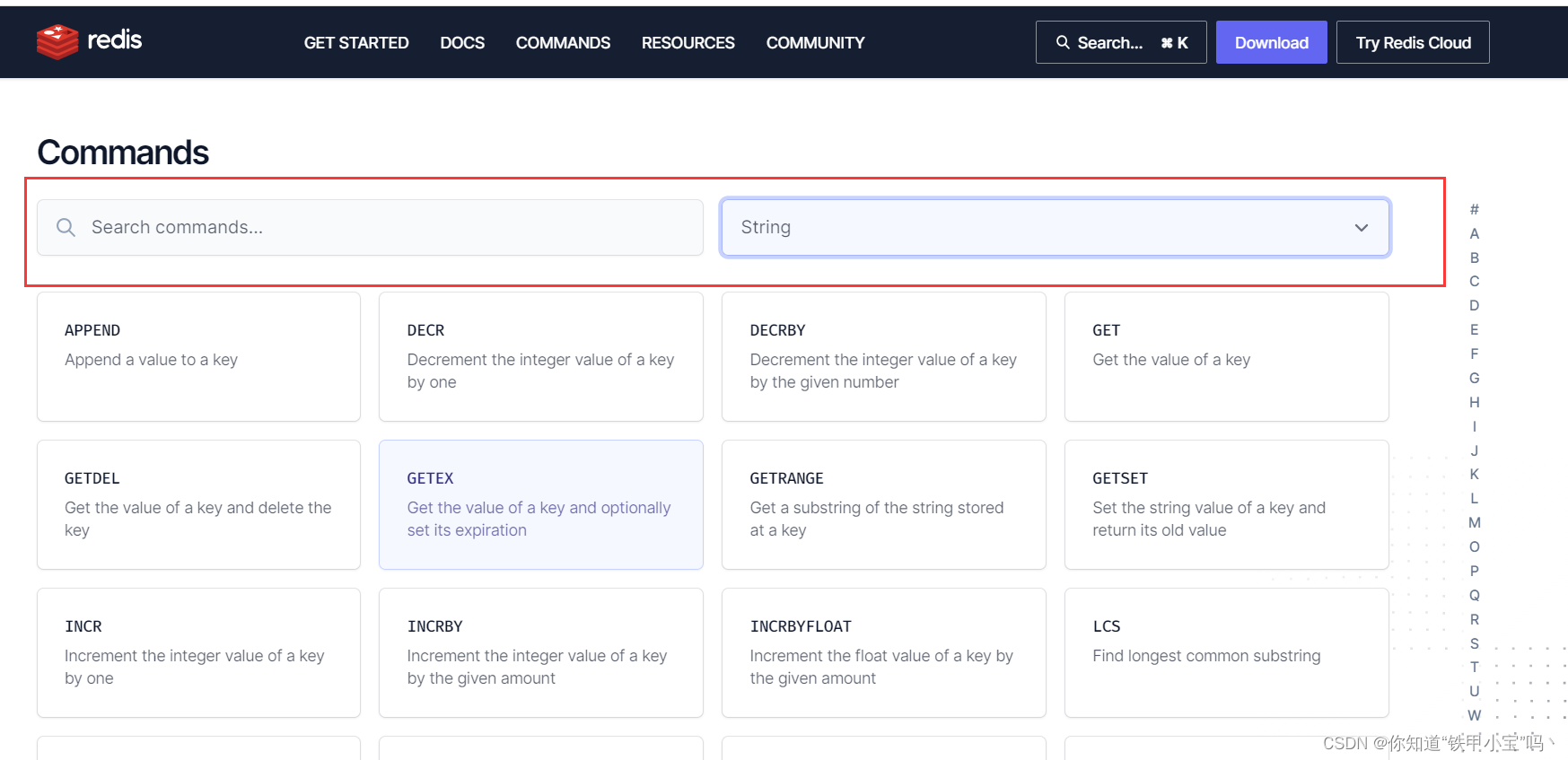Click the Download button
The image size is (1568, 760).
[x=1271, y=42]
